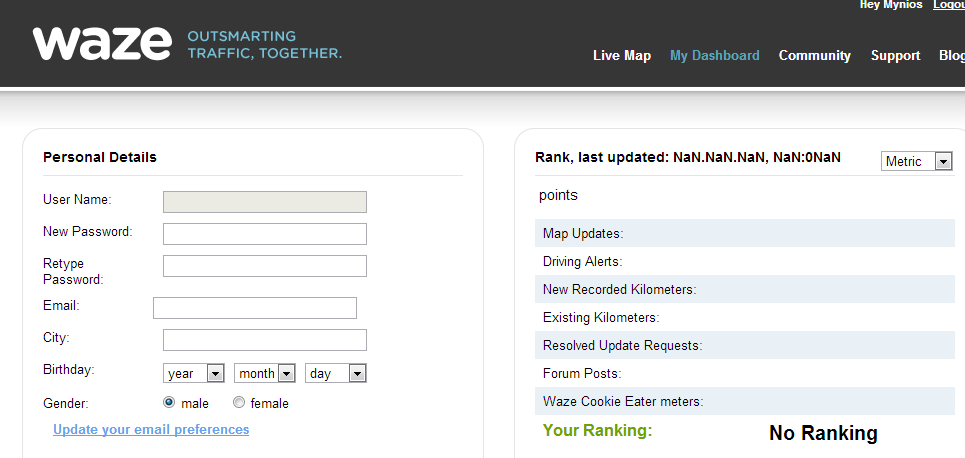Focus the Retype Password field
The height and width of the screenshot is (458, 965).
[265, 266]
